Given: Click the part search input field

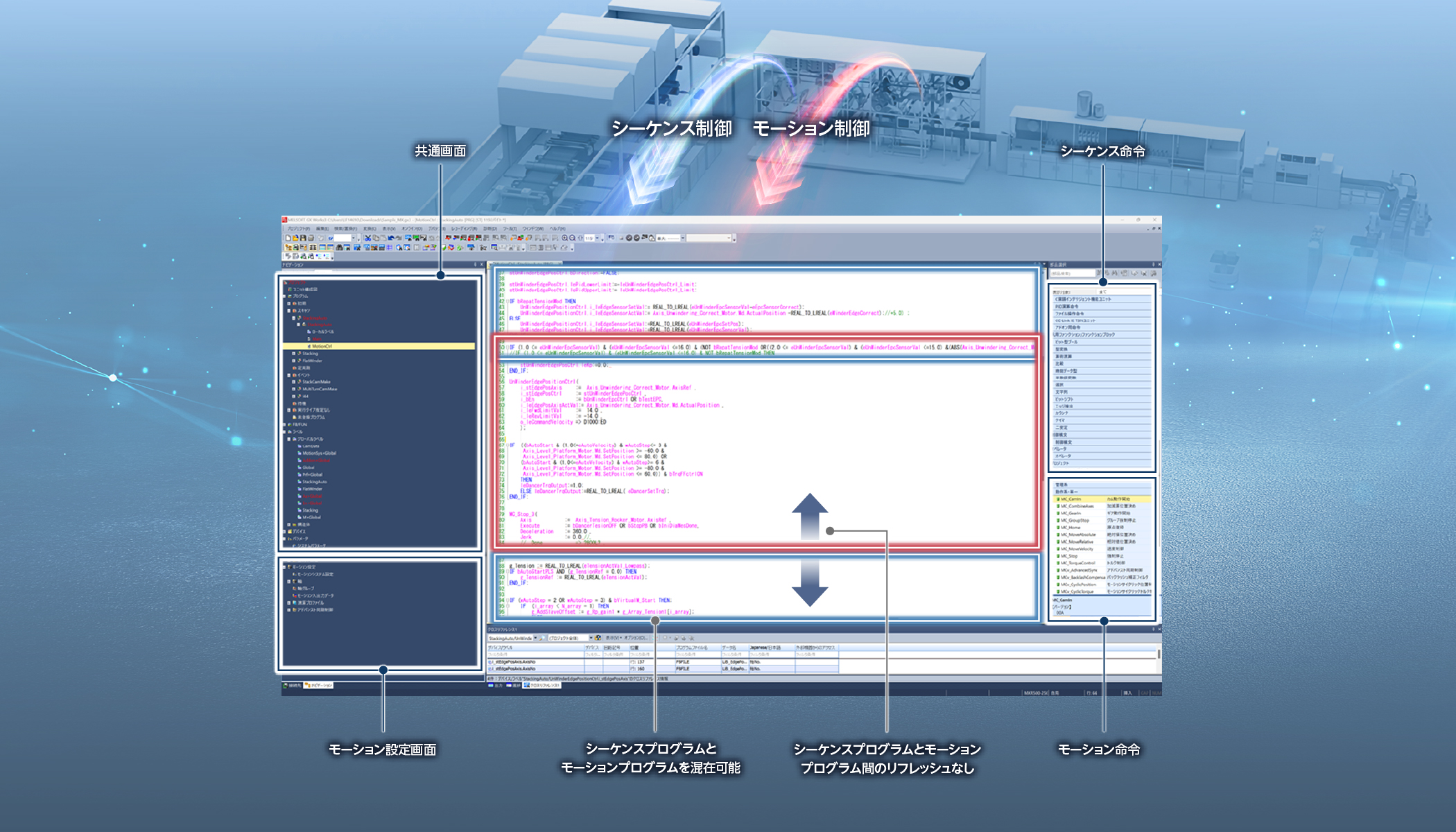Looking at the screenshot, I should coord(1073,273).
